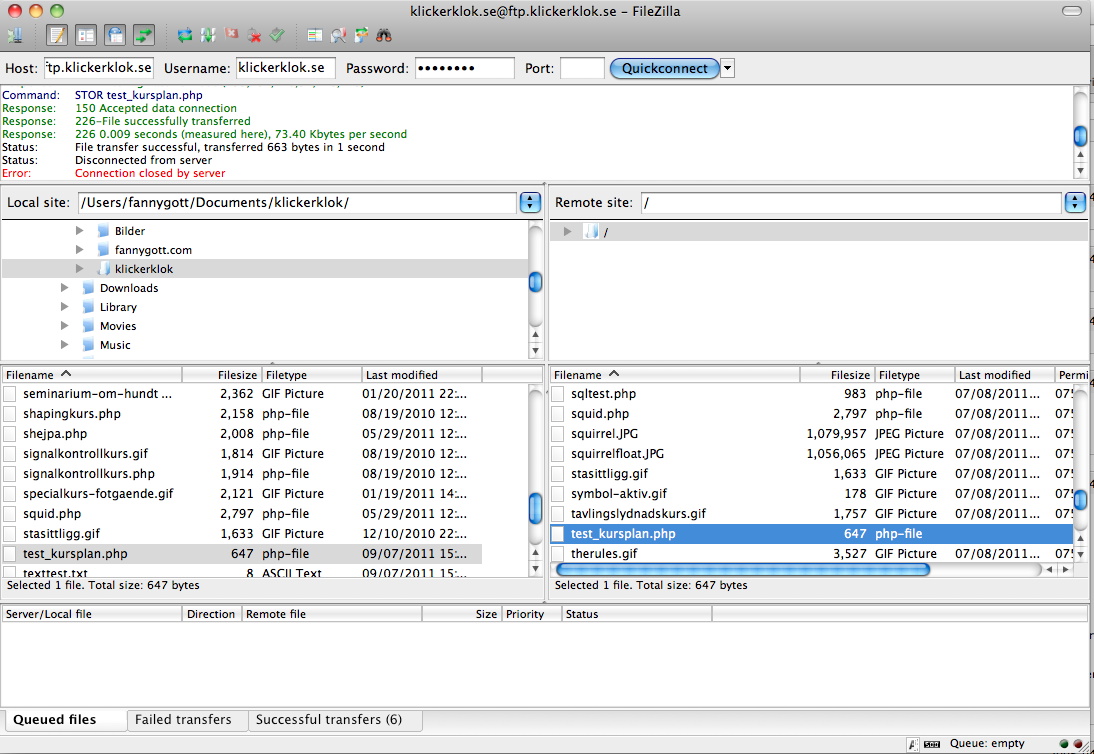Click the remote list horizontal scrollbar
1094x754 pixels.
[742, 570]
